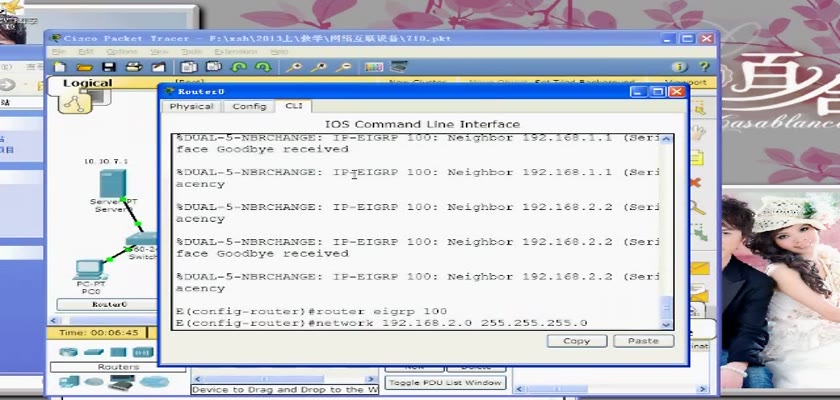The height and width of the screenshot is (400, 840).
Task: Open the Help menu
Action: [x=279, y=52]
